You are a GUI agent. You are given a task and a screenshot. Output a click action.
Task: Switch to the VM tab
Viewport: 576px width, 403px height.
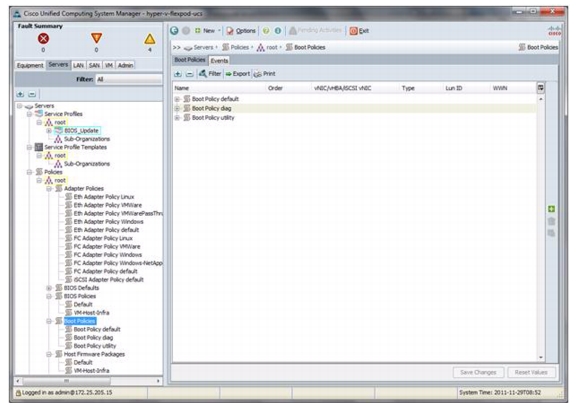pos(109,65)
